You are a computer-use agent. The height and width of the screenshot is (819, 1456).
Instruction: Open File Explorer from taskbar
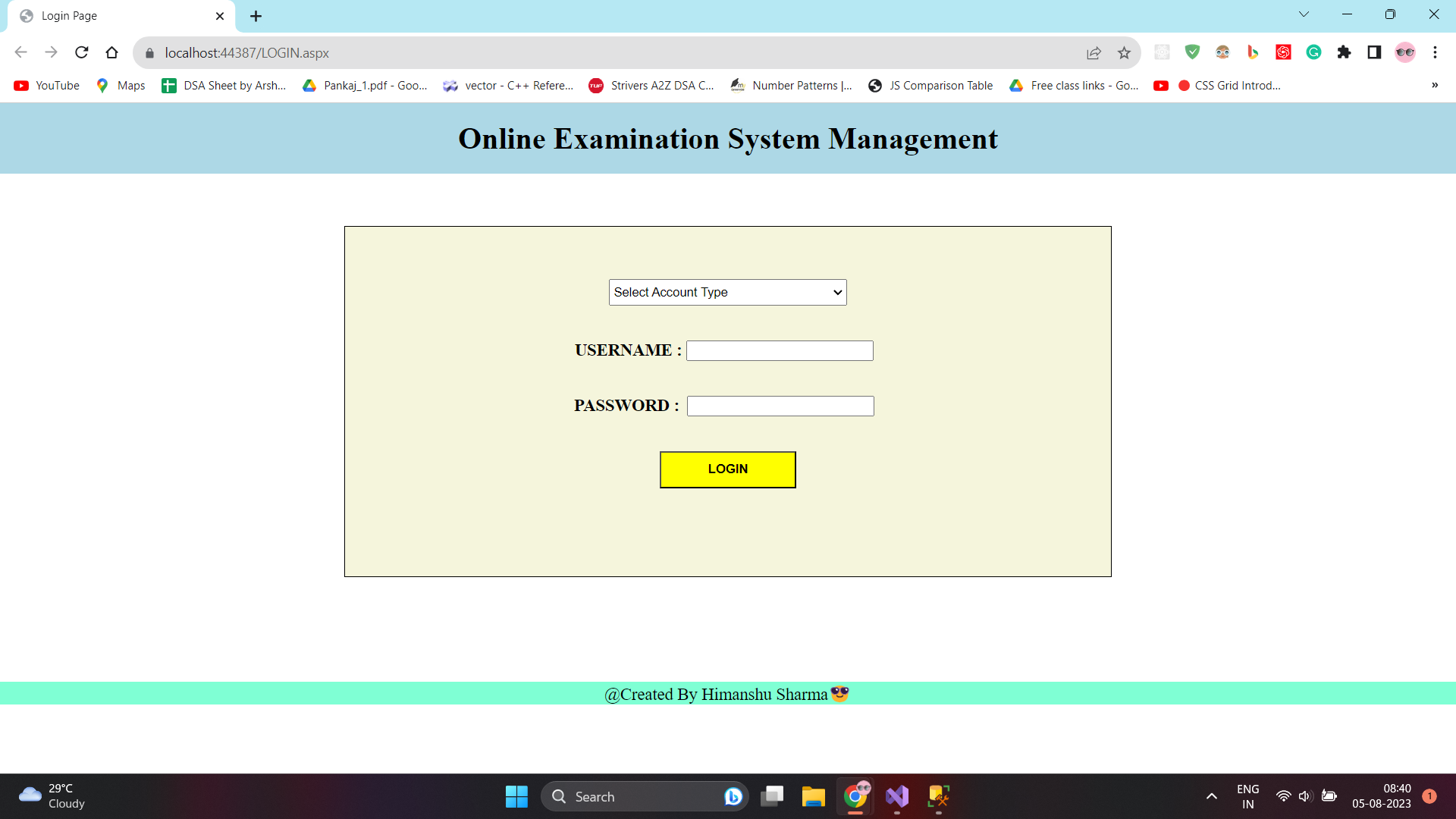(813, 796)
